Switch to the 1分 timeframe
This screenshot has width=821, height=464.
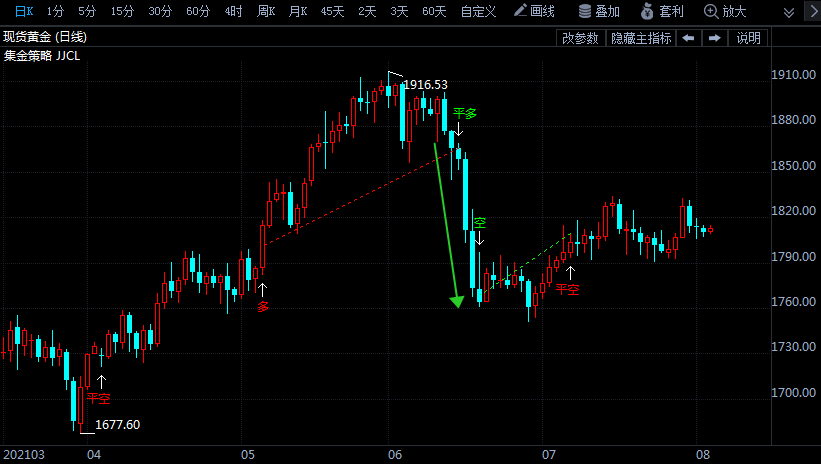pyautogui.click(x=56, y=12)
